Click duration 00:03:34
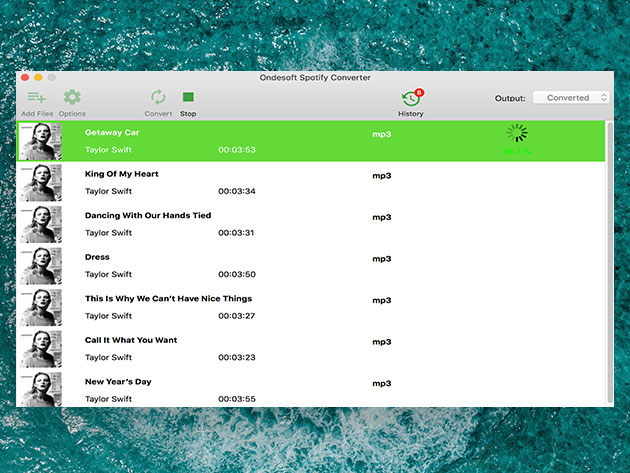 (x=237, y=191)
